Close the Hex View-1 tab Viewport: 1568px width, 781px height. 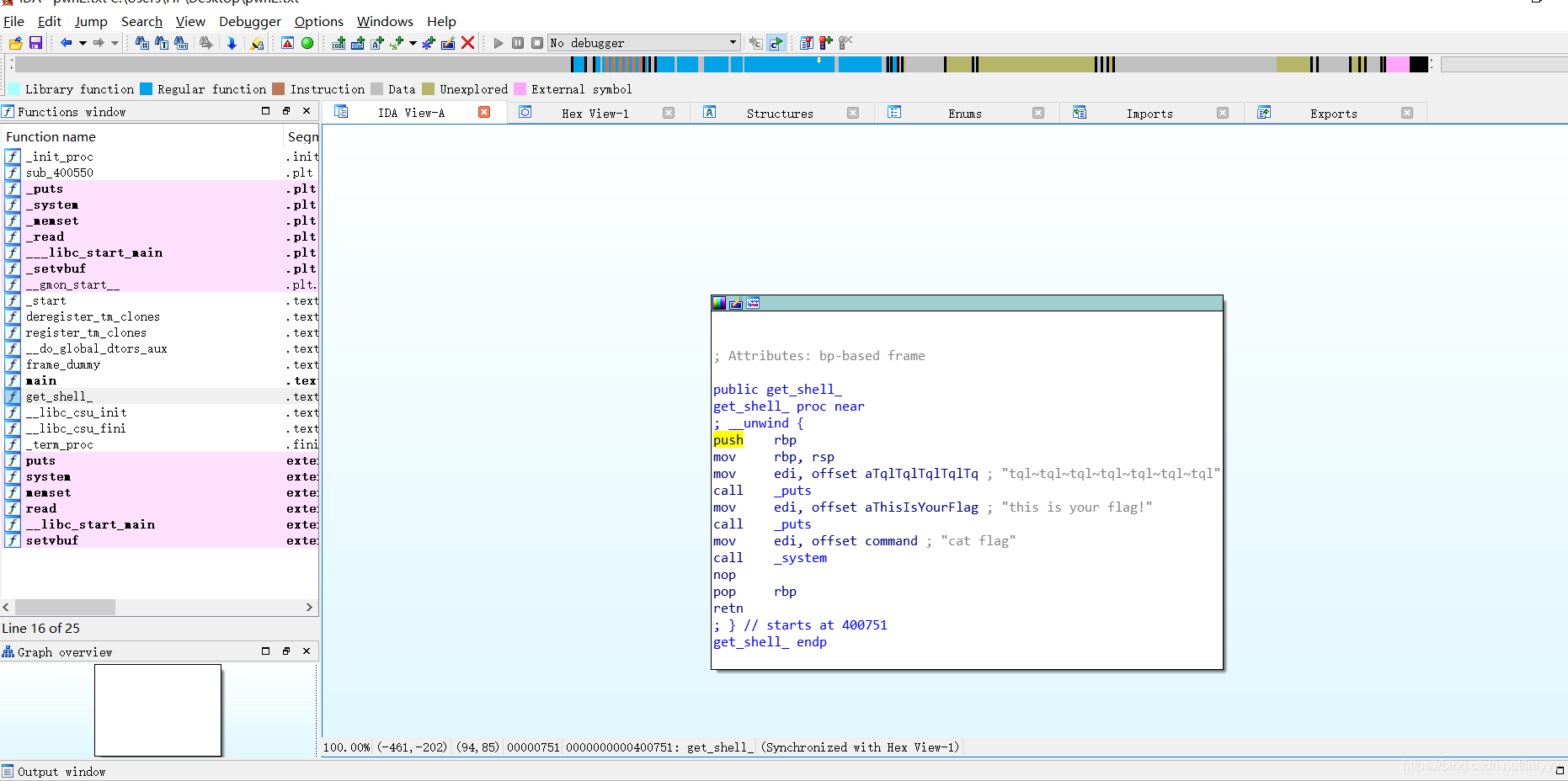click(x=669, y=113)
